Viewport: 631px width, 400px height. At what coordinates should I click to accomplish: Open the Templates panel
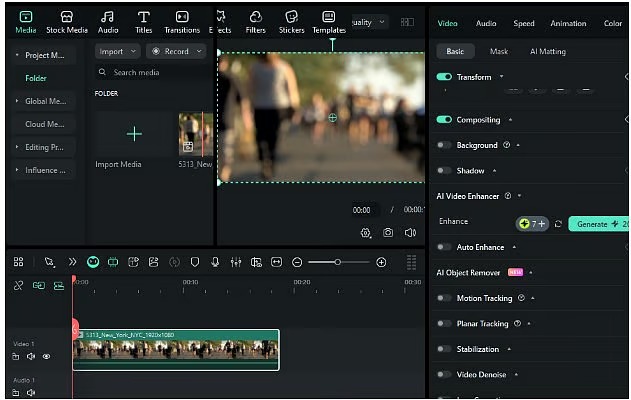tap(329, 22)
